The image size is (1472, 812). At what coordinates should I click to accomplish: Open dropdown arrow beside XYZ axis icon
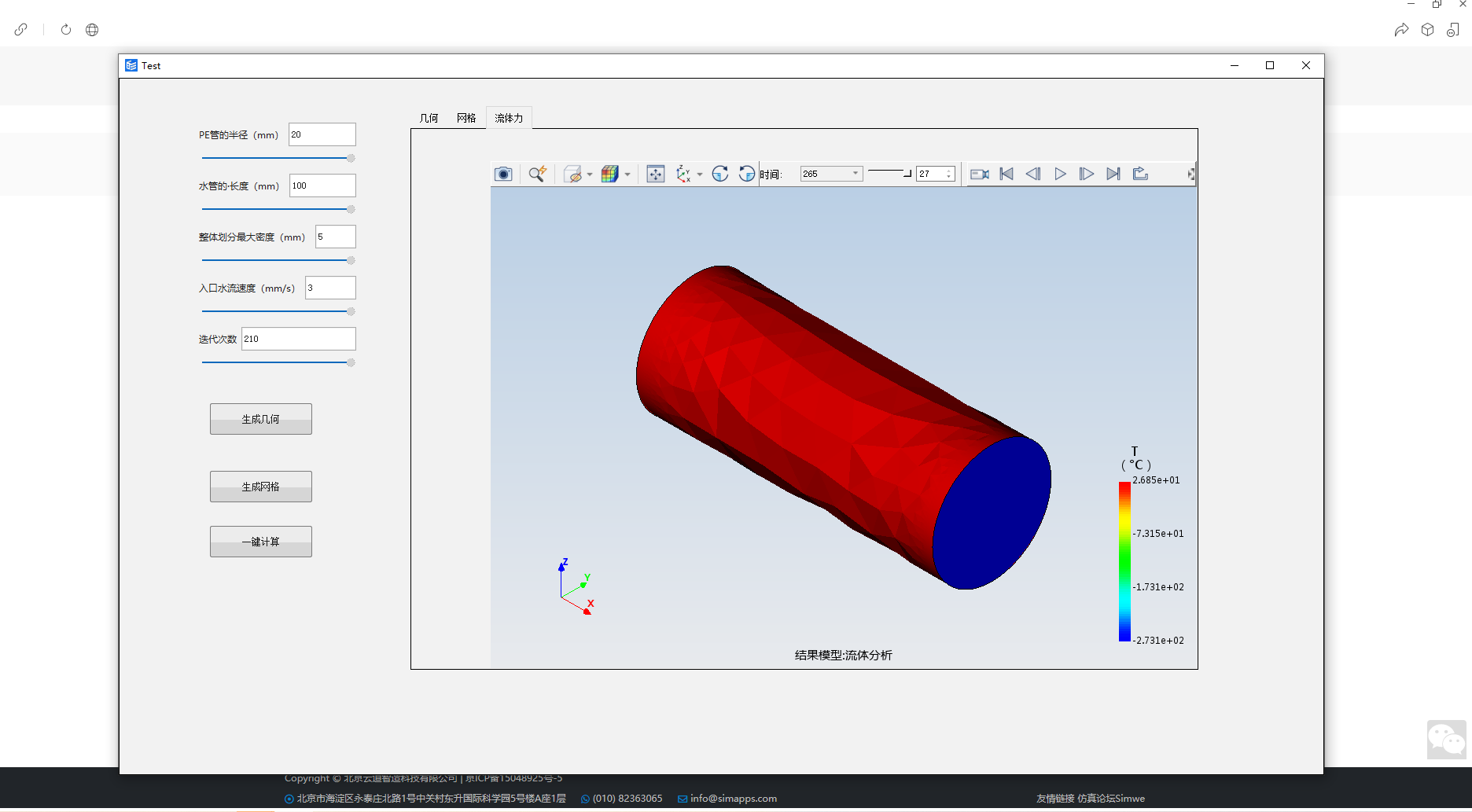[700, 175]
